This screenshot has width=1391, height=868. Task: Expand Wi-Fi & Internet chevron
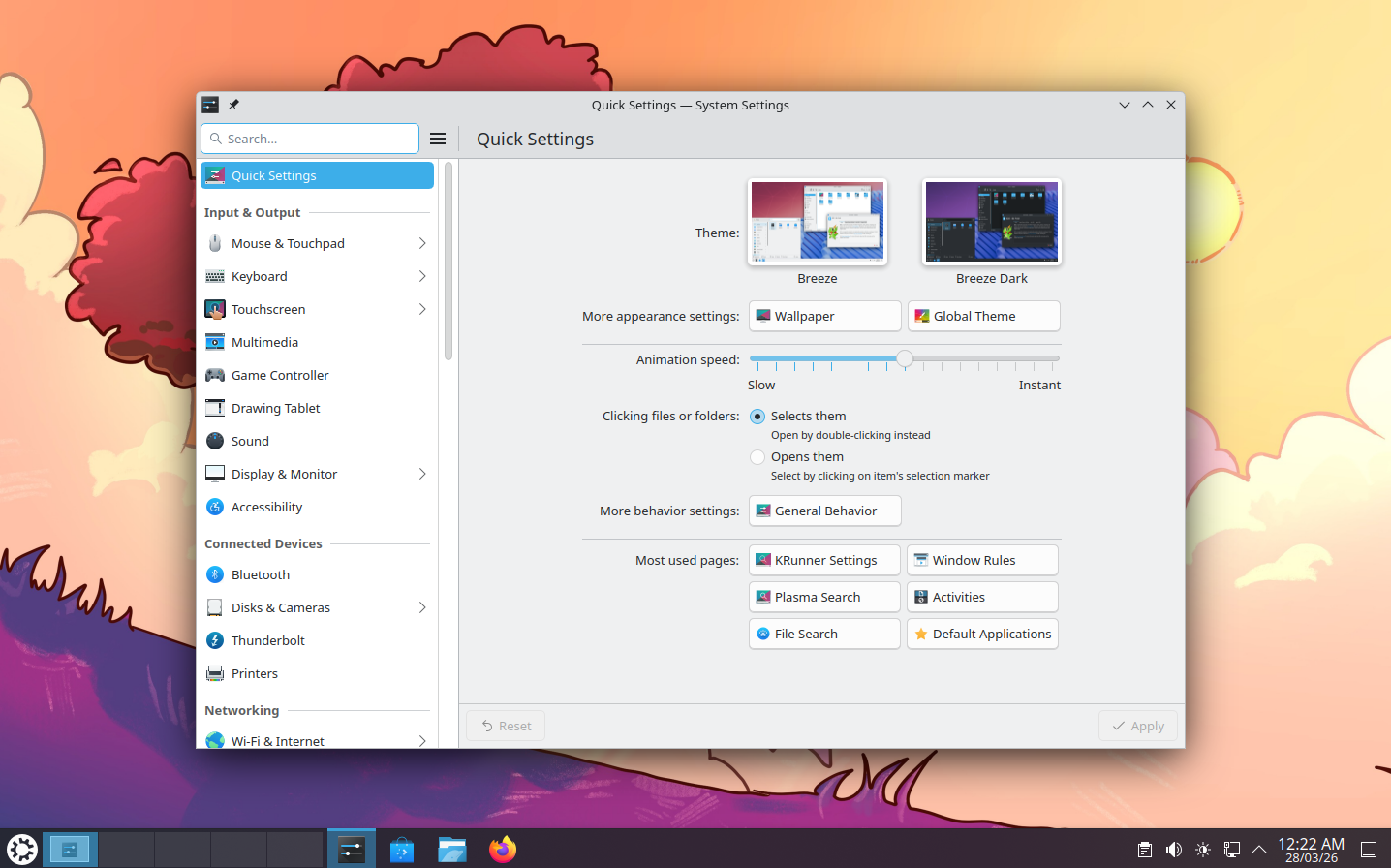(x=422, y=741)
